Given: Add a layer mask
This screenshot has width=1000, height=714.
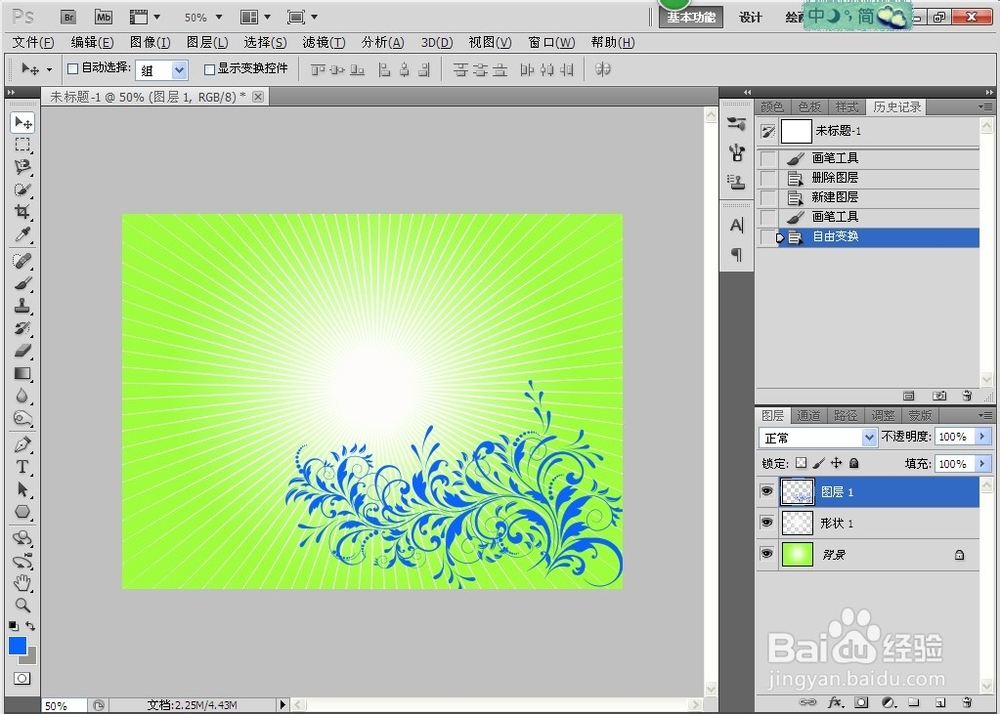Looking at the screenshot, I should click(x=862, y=702).
